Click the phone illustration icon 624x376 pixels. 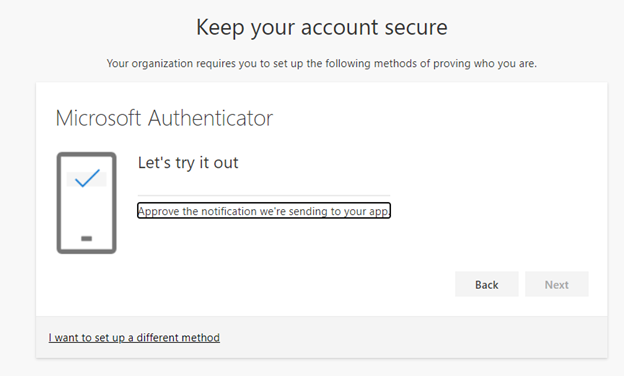pos(86,203)
